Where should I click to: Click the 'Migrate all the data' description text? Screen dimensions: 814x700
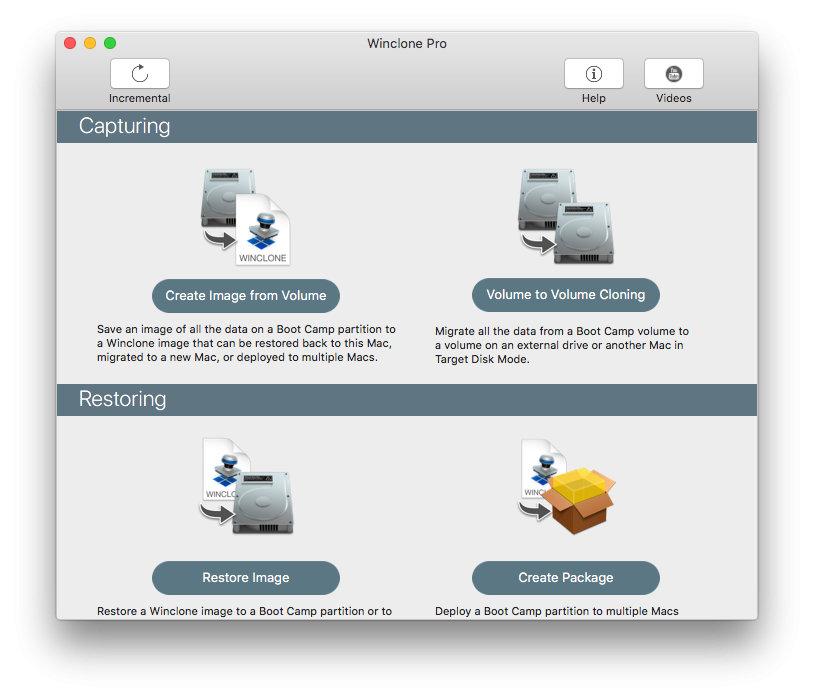tap(562, 345)
